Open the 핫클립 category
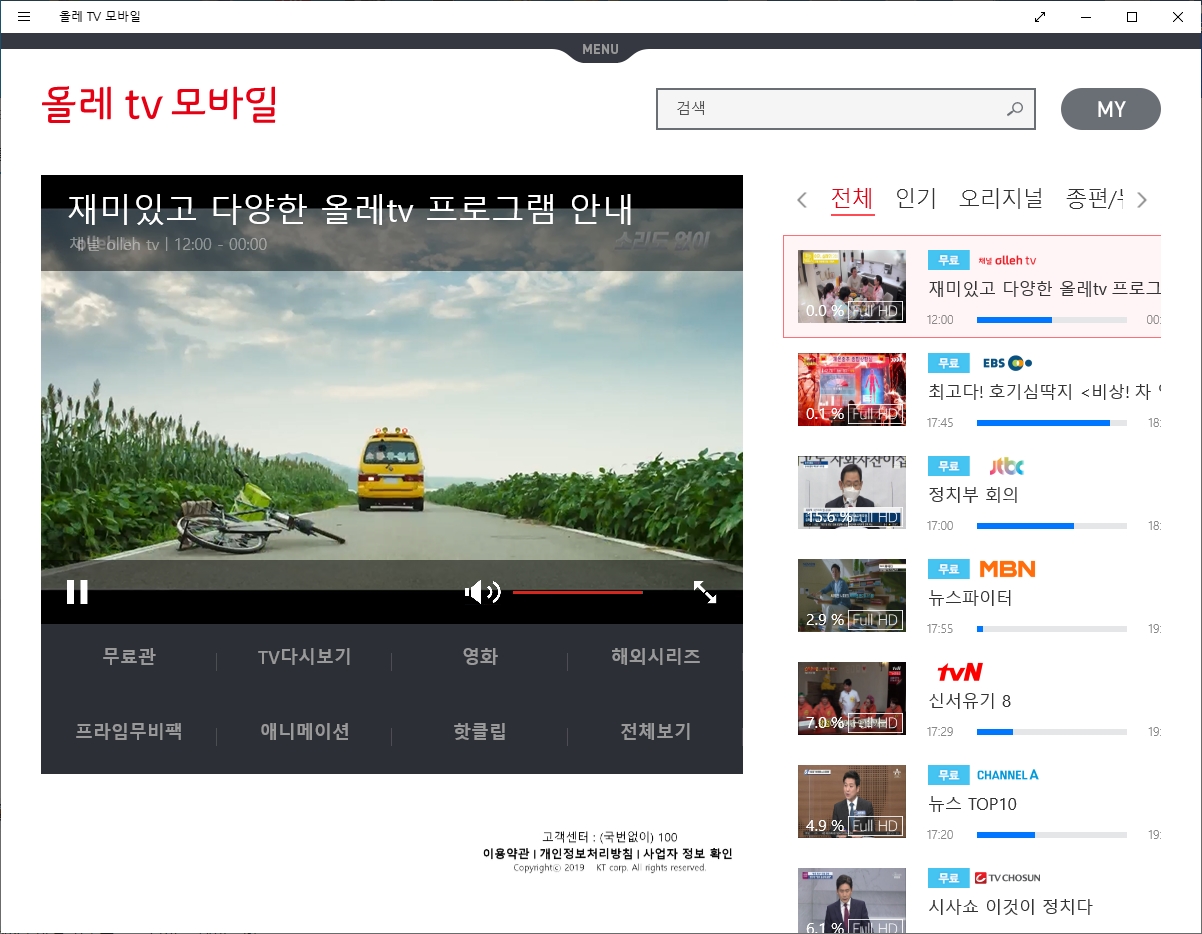The width and height of the screenshot is (1202, 934). [480, 732]
